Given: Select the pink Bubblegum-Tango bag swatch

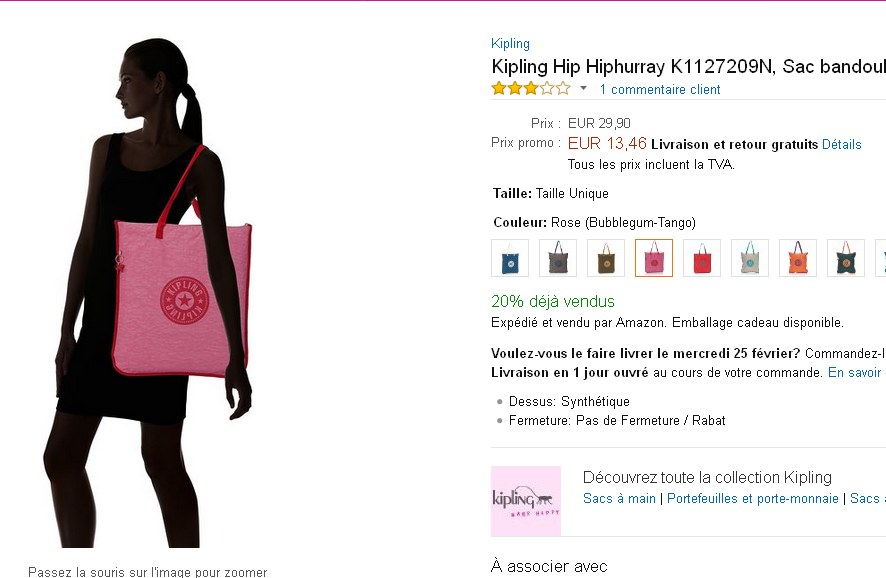Looking at the screenshot, I should pos(654,258).
